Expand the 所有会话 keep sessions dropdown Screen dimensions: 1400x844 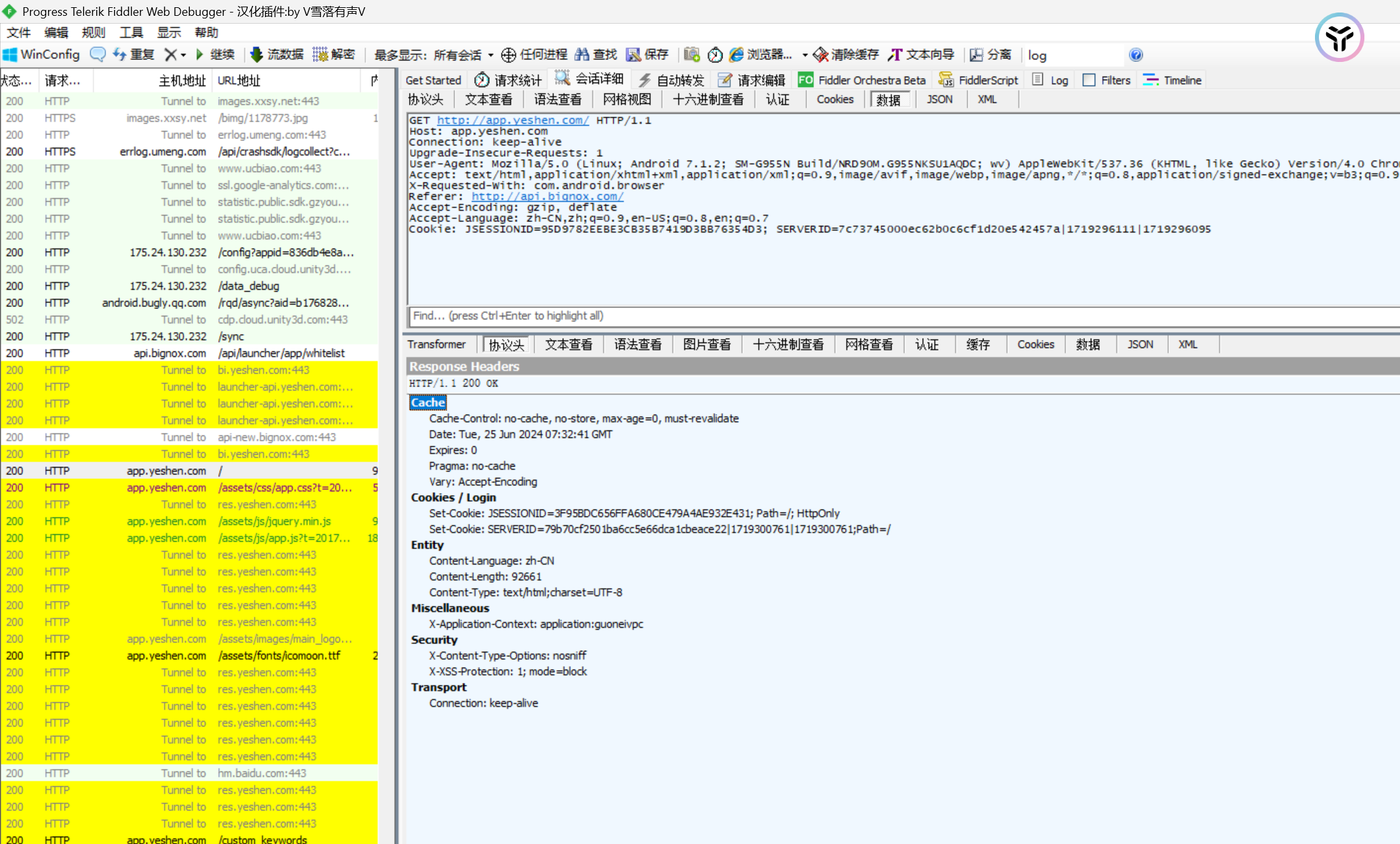pos(490,55)
